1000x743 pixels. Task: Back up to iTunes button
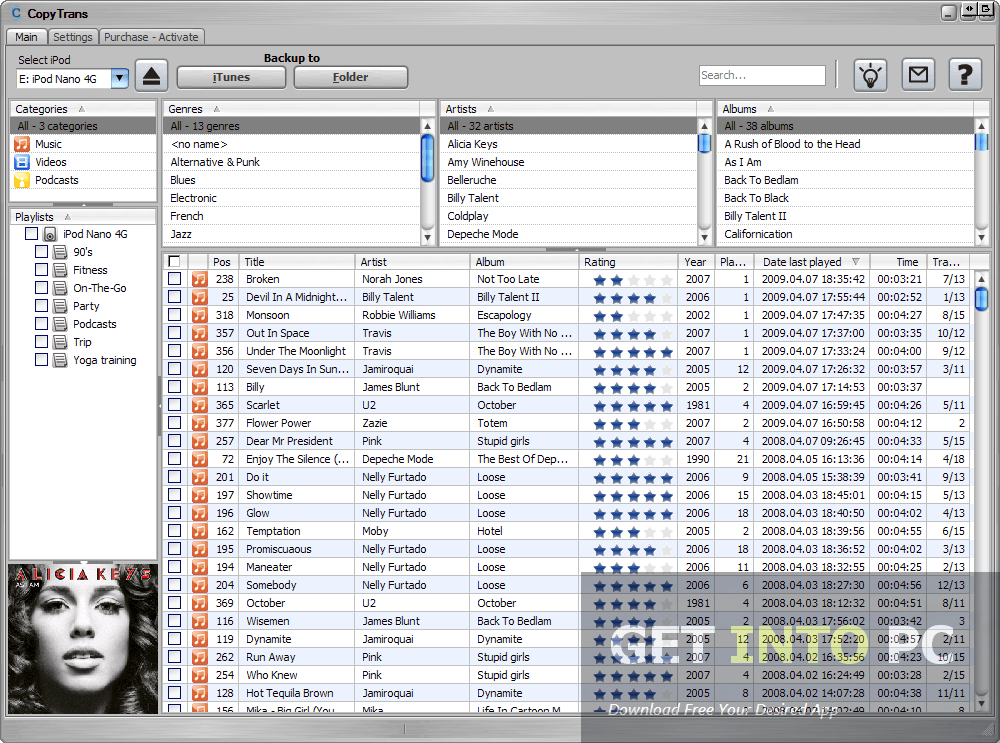coord(231,77)
